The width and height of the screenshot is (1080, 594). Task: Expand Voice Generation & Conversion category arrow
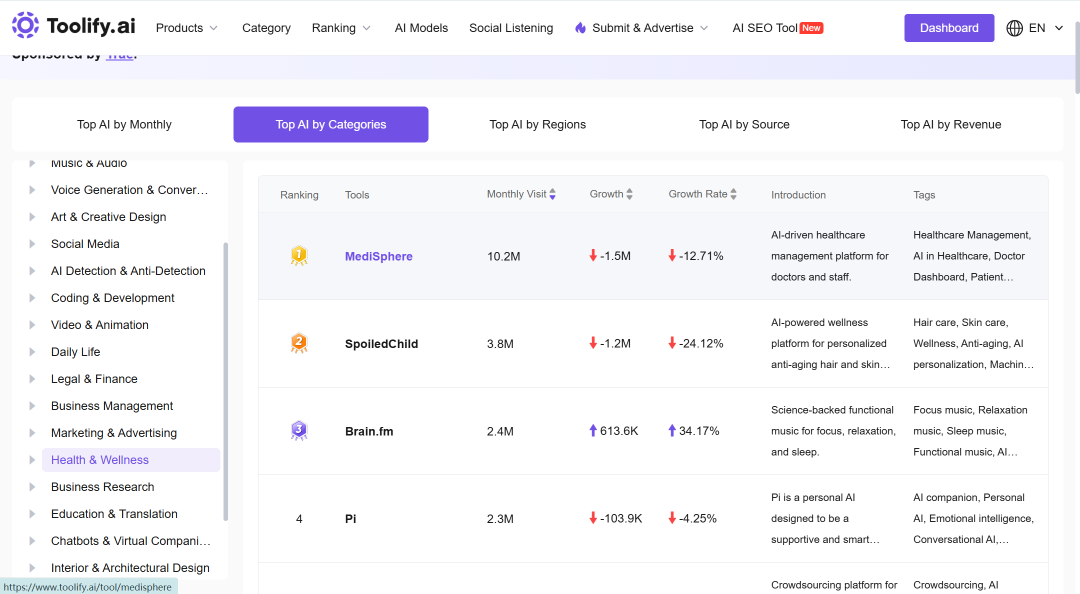(32, 190)
